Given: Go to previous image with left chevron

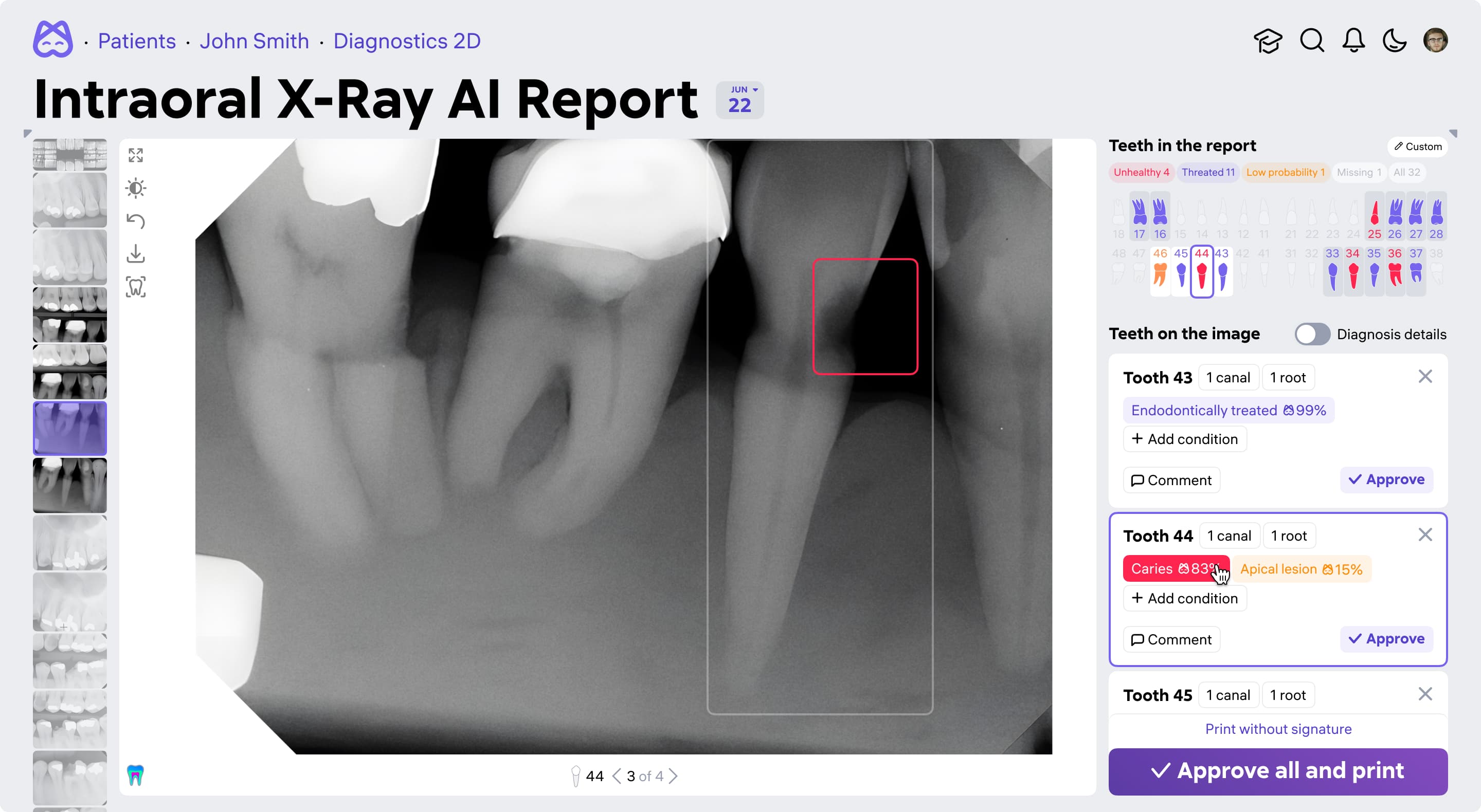Looking at the screenshot, I should coord(617,777).
